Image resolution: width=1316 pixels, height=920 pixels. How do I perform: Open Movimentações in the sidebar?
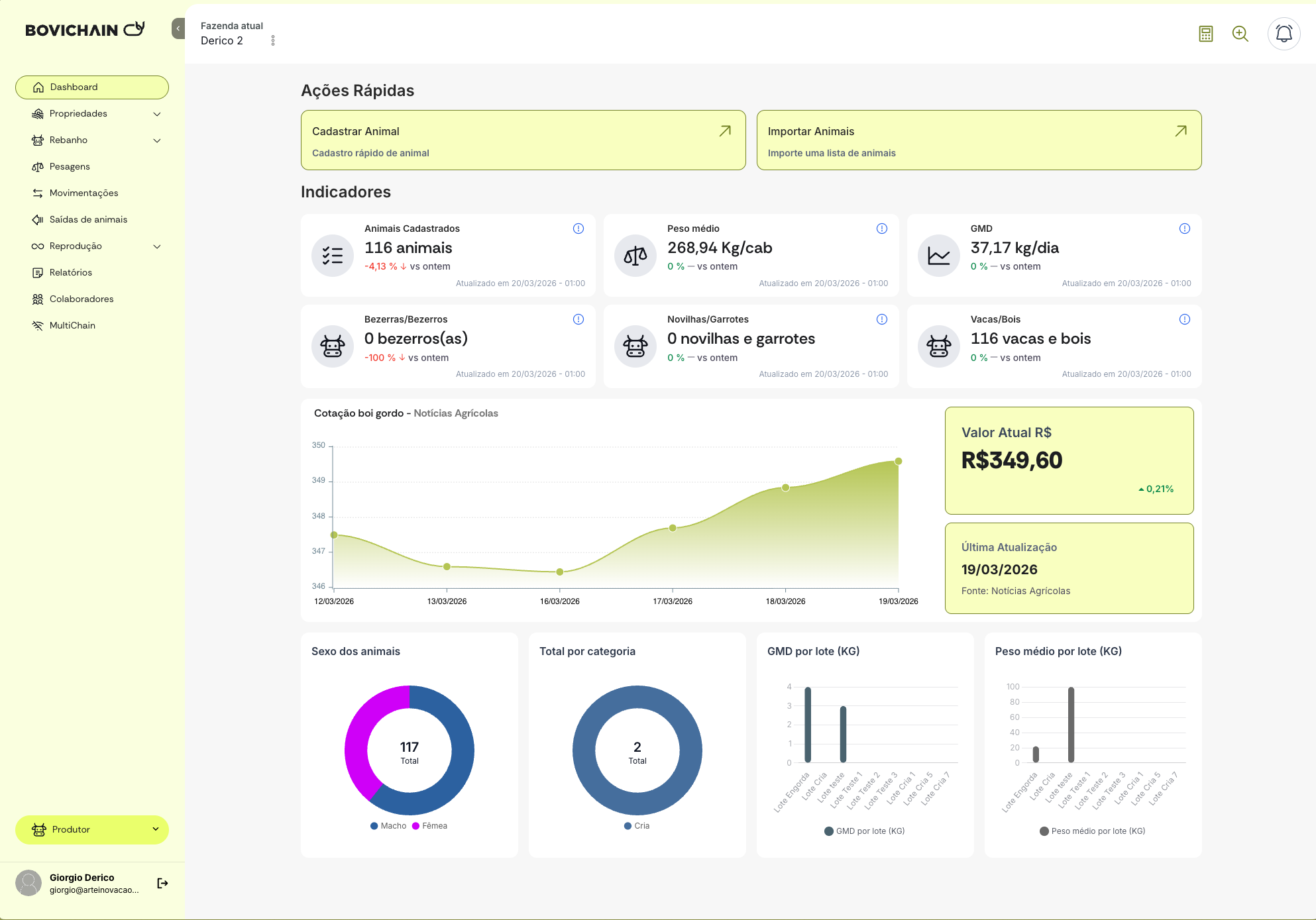(x=92, y=193)
